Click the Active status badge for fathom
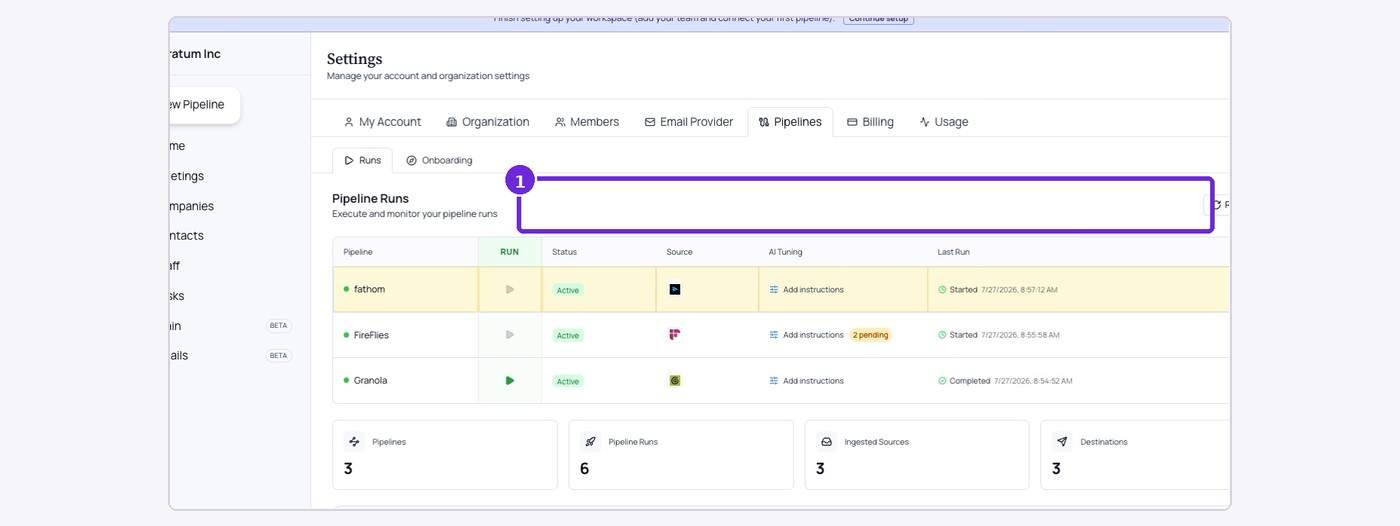The image size is (1400, 526). click(x=568, y=290)
